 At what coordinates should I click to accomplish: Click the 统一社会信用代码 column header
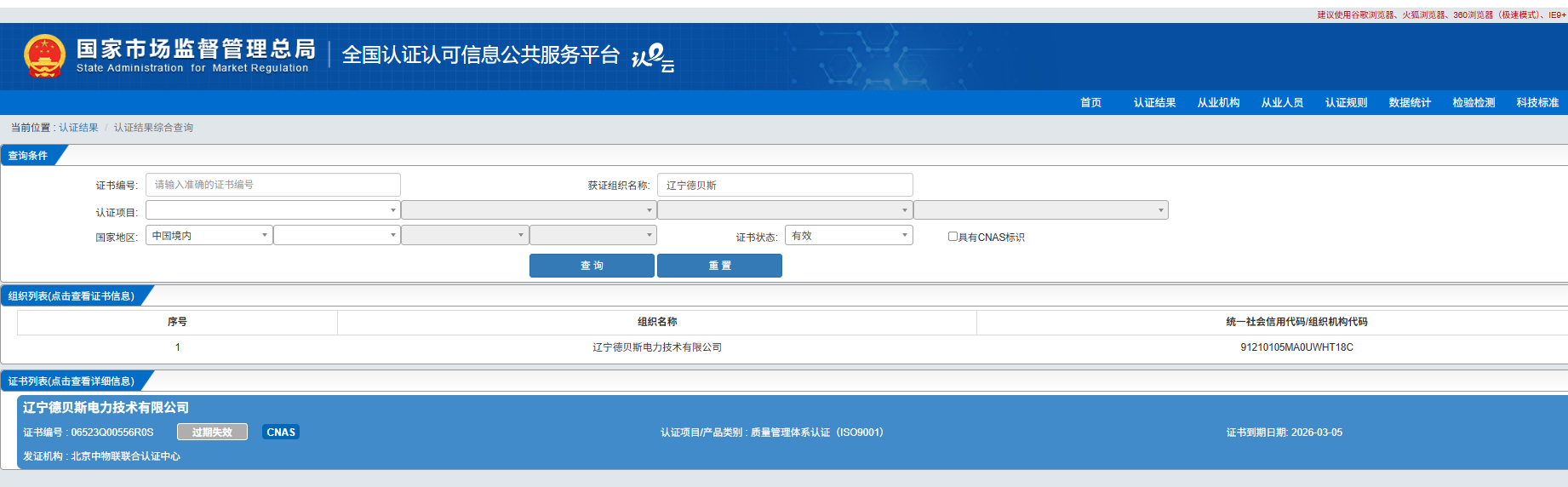1296,322
